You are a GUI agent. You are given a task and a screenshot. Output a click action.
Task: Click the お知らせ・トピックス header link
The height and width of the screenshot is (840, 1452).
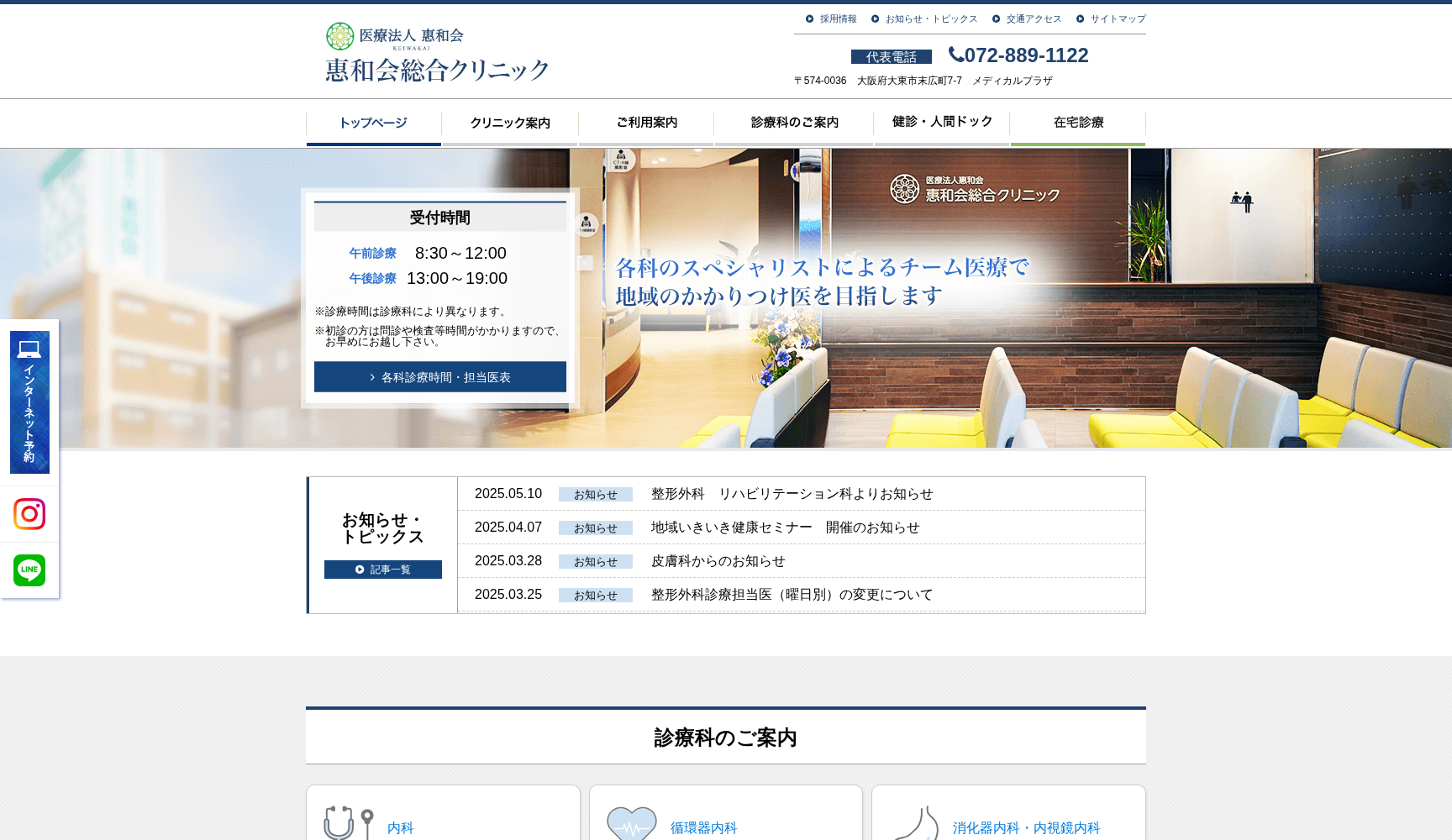point(929,18)
